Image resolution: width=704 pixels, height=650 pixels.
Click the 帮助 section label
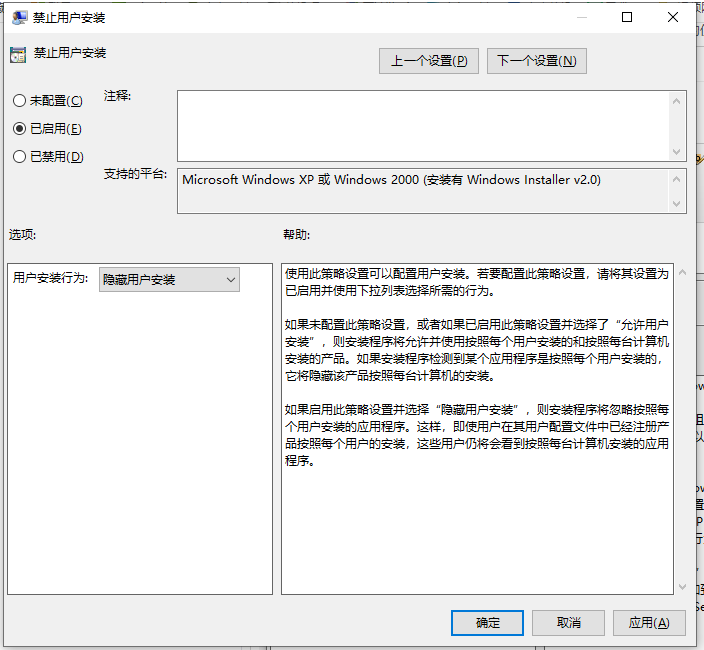(x=296, y=234)
